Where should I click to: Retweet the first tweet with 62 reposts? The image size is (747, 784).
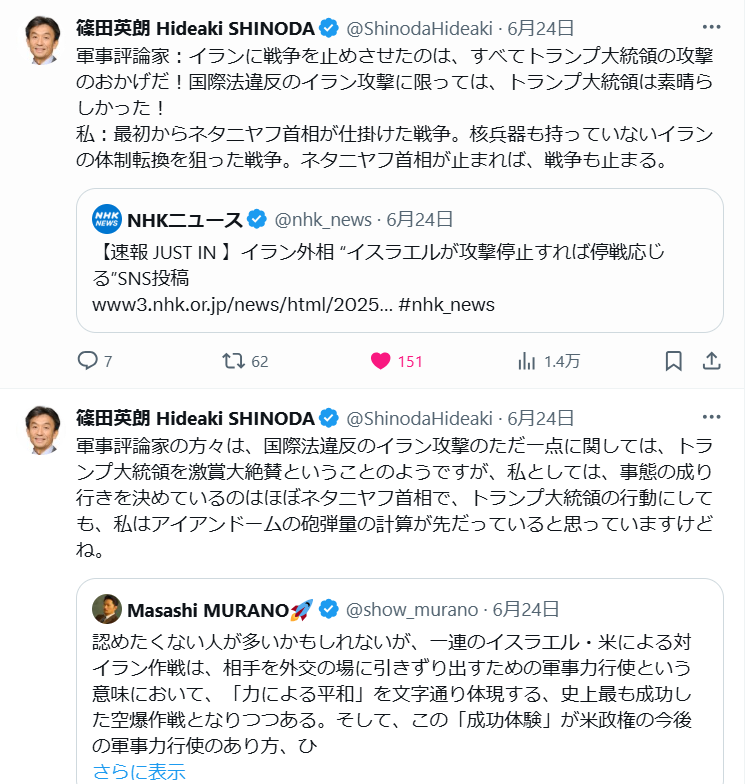(233, 361)
